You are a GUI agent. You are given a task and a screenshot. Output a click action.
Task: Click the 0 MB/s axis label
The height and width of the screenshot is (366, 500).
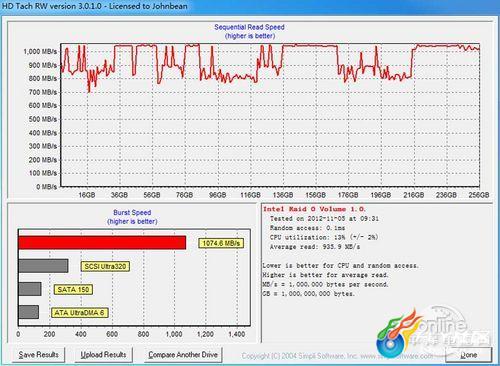pyautogui.click(x=47, y=187)
